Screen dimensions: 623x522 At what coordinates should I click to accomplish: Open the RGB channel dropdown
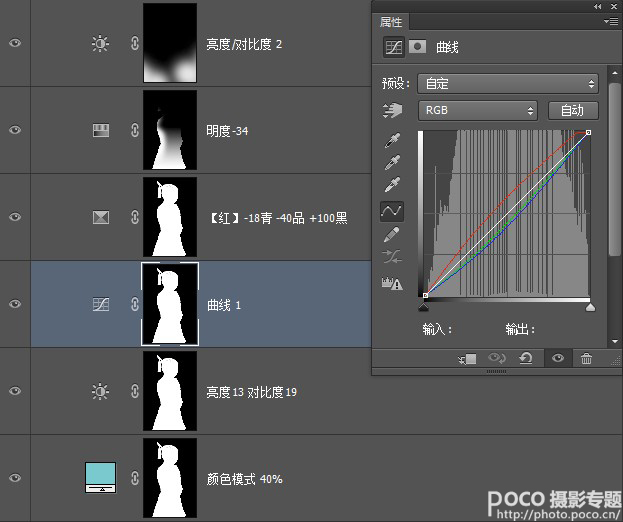point(478,110)
